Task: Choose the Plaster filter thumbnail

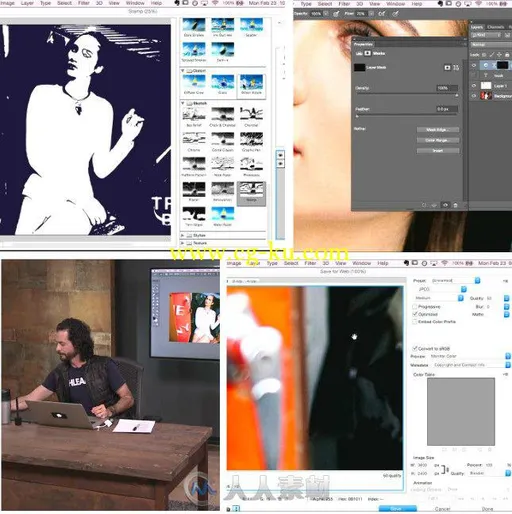Action: pyautogui.click(x=194, y=189)
